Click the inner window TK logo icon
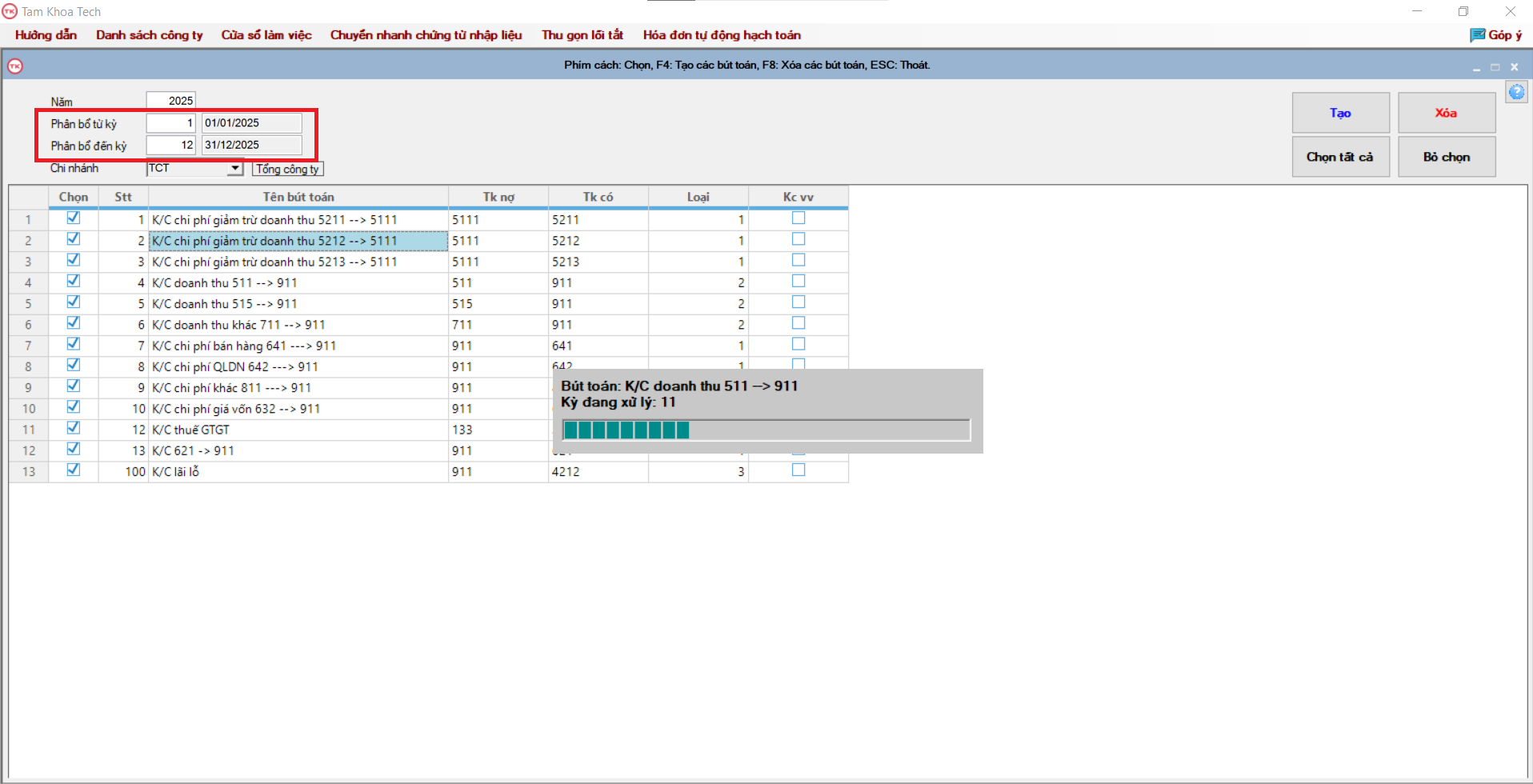Image resolution: width=1533 pixels, height=784 pixels. click(x=15, y=66)
